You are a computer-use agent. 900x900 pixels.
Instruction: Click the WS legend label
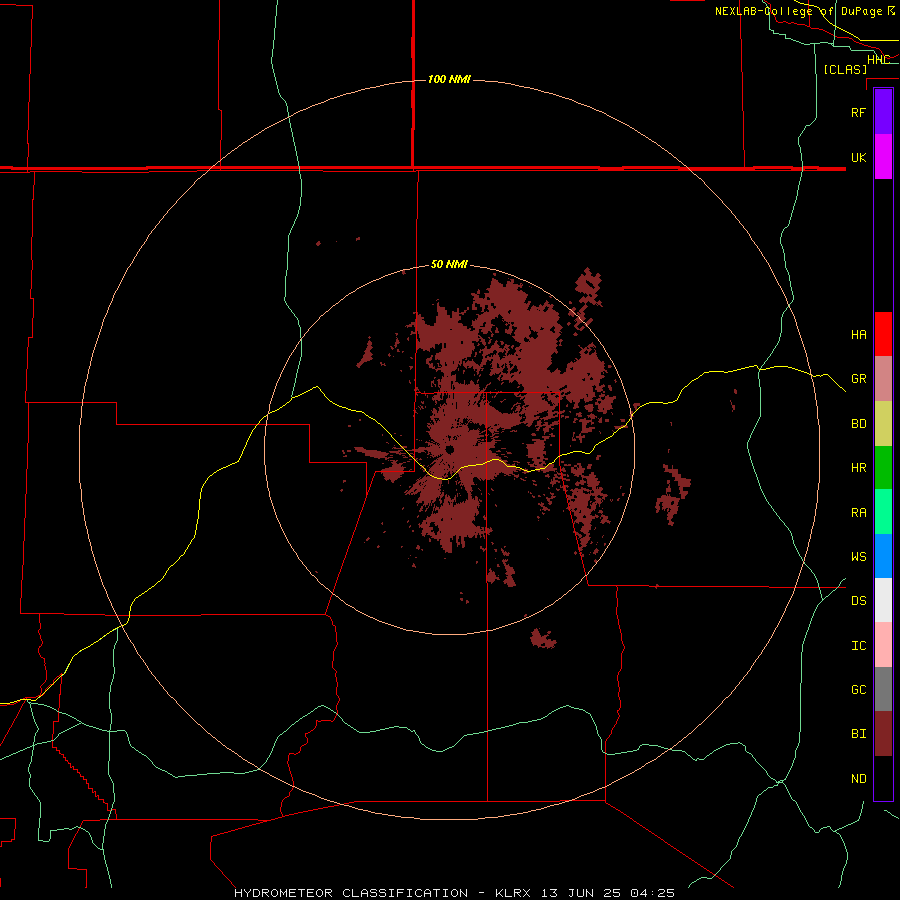tap(858, 557)
